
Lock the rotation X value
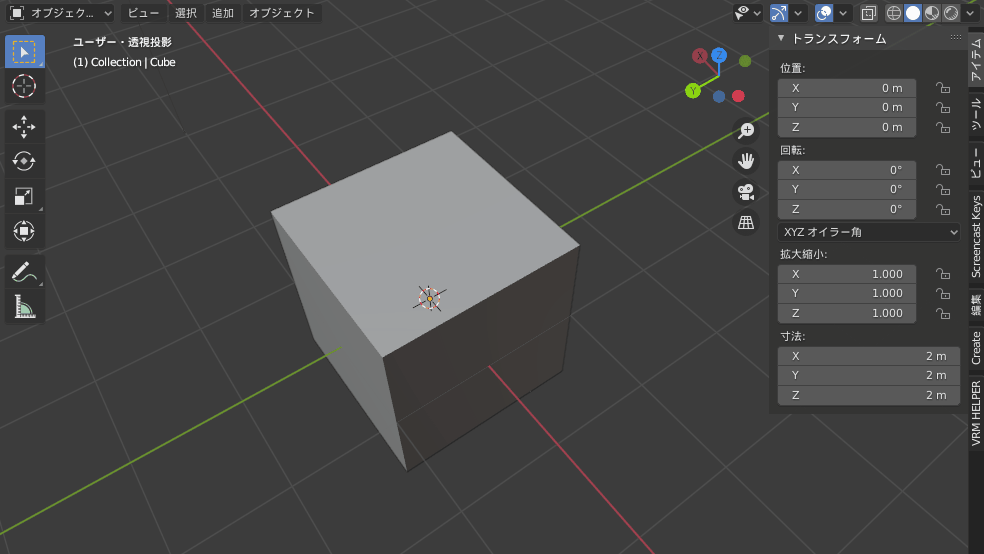[942, 170]
